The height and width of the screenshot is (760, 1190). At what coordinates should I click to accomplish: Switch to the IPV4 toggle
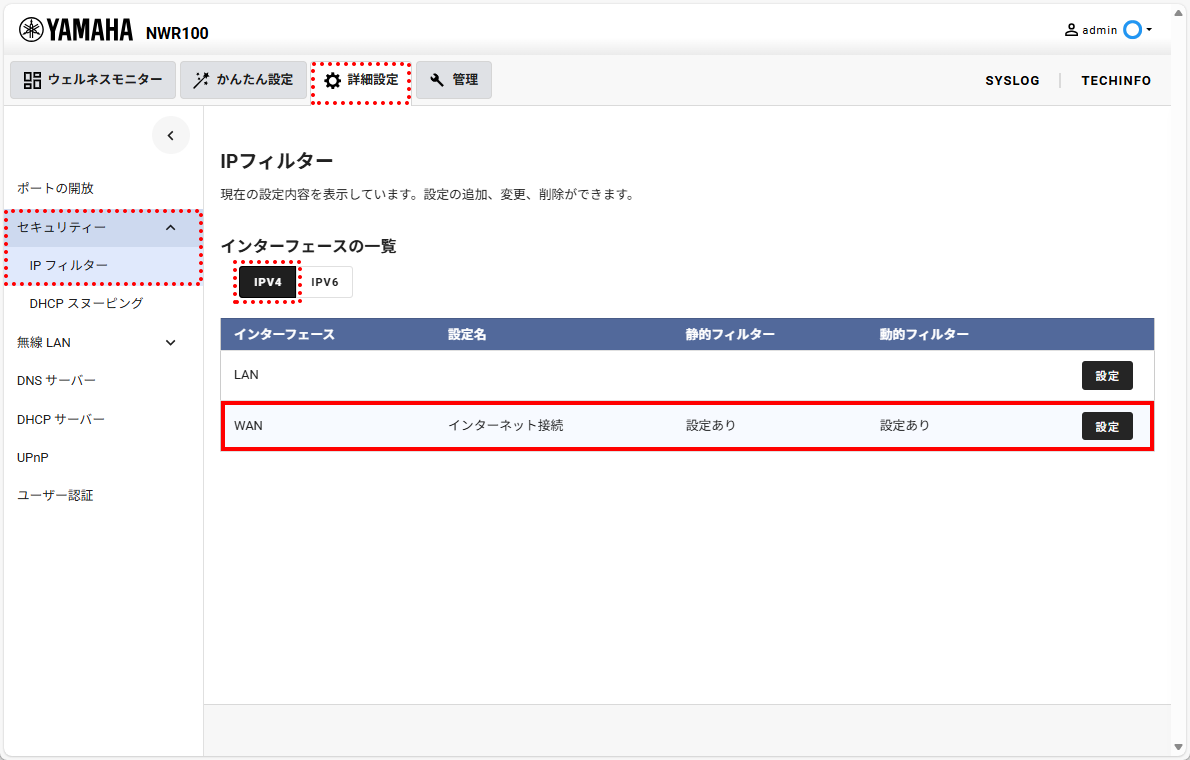tap(267, 282)
